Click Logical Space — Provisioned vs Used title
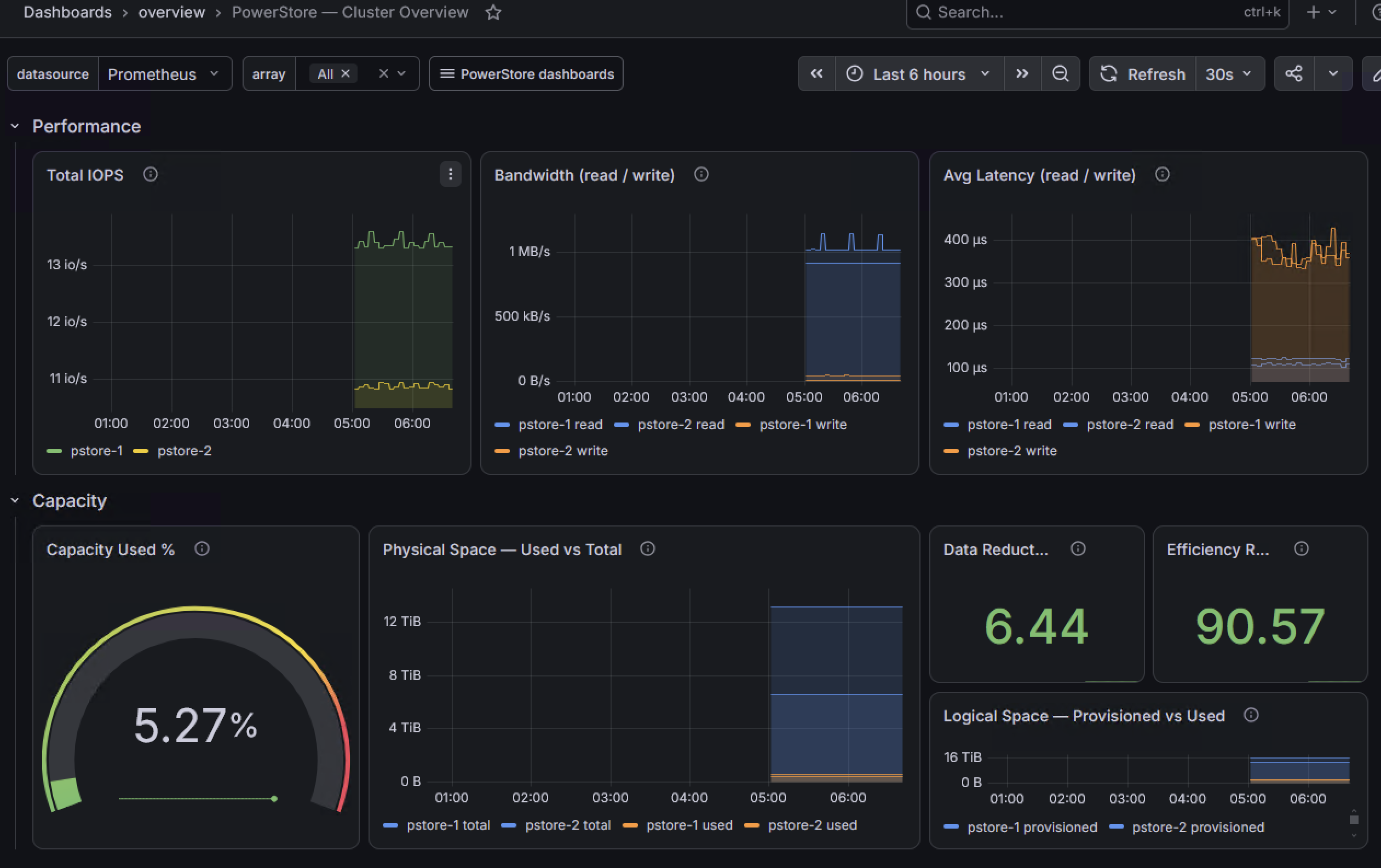The image size is (1381, 868). (1084, 715)
